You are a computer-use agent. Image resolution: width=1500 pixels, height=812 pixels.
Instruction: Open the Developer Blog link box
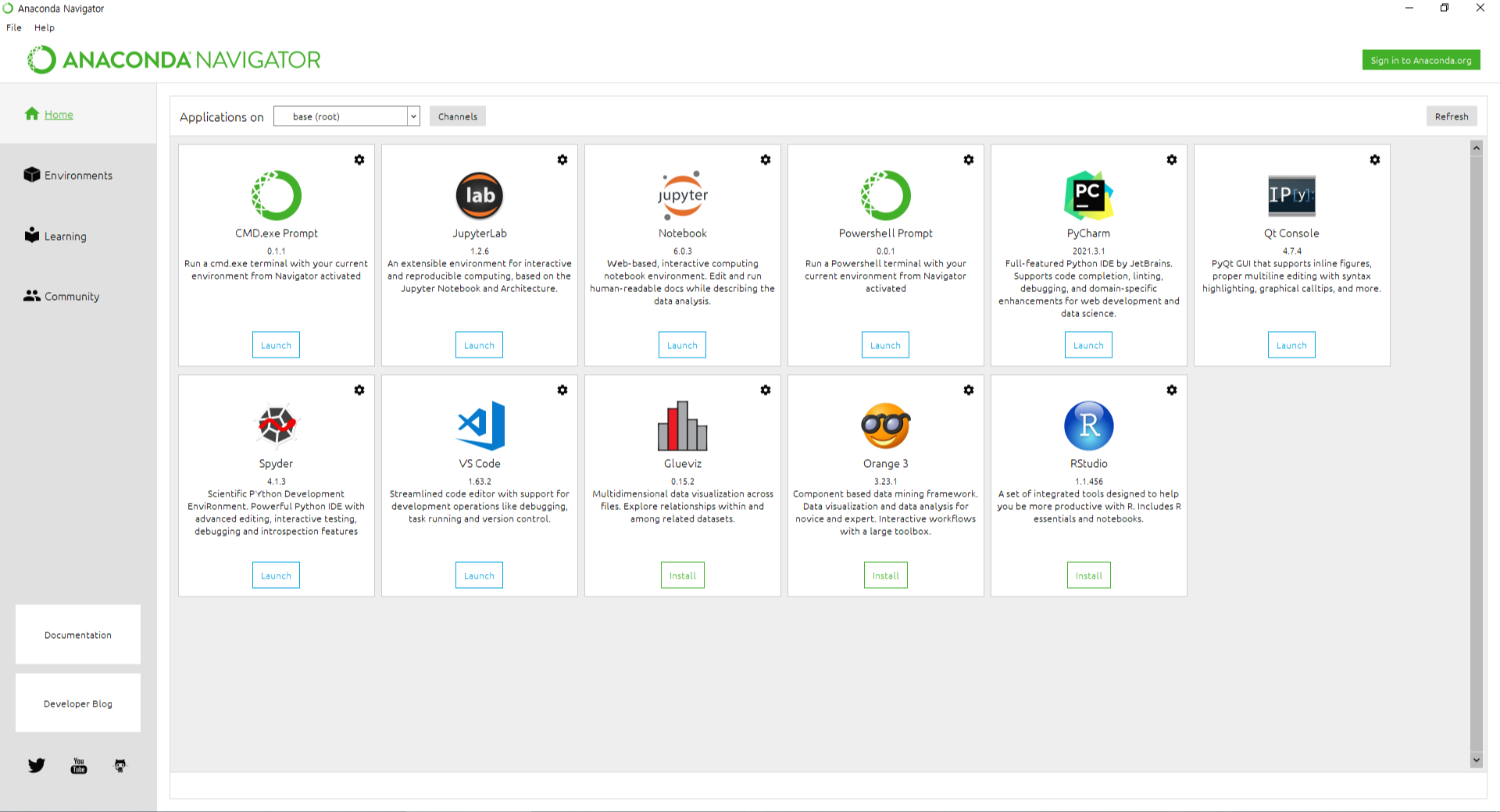coord(78,703)
